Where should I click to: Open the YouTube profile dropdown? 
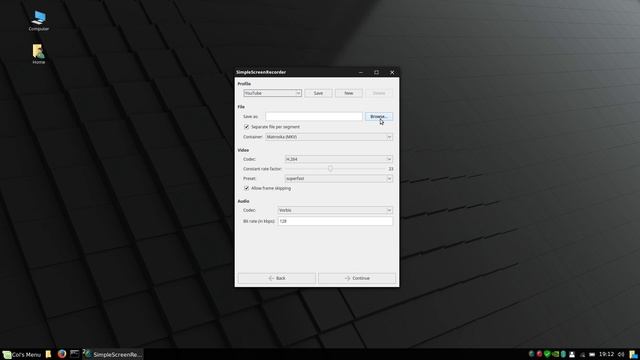click(x=272, y=93)
